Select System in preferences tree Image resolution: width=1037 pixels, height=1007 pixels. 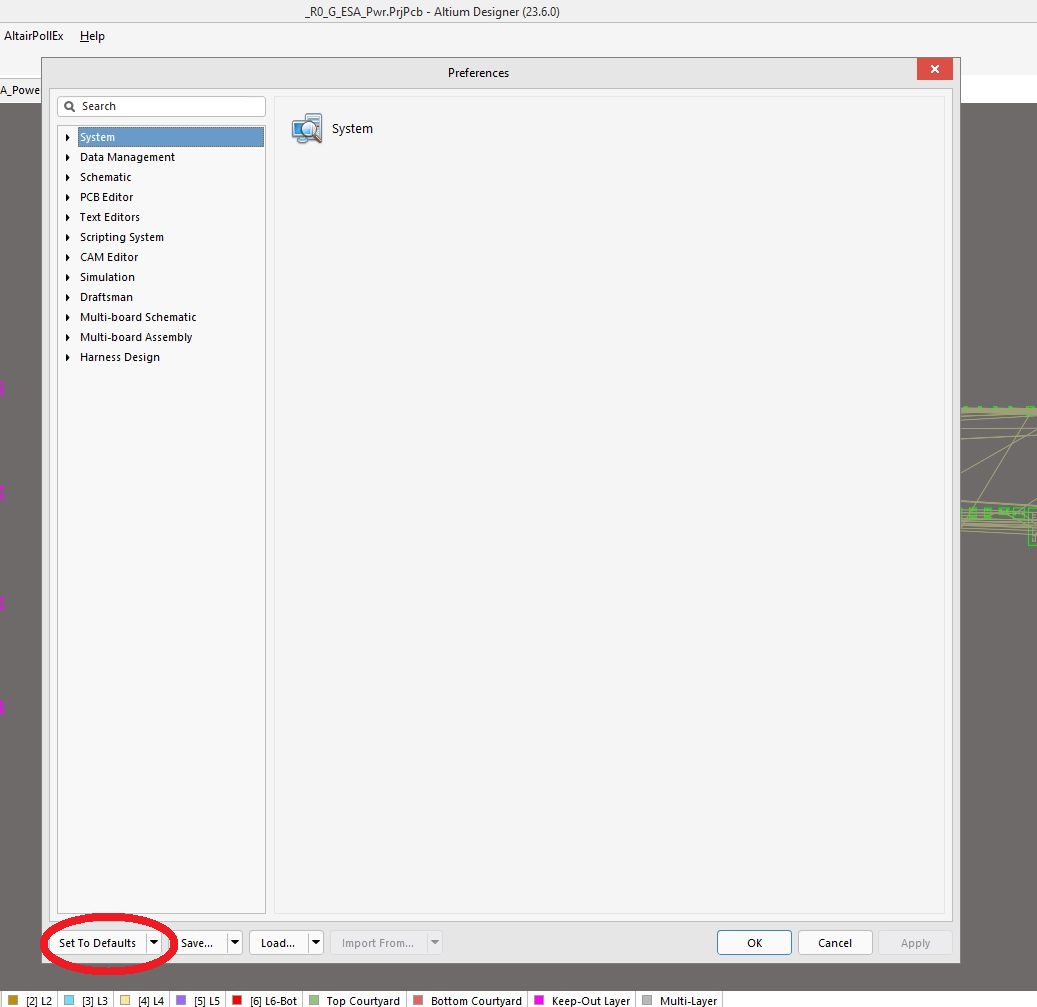(171, 137)
